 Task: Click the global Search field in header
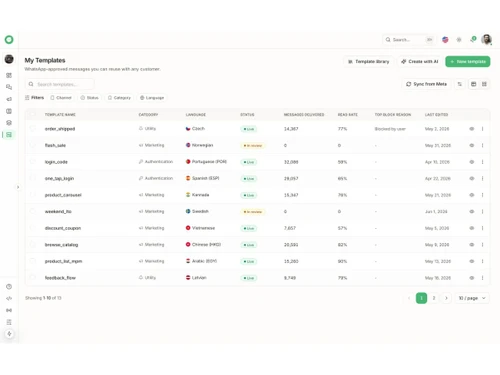[x=408, y=40]
